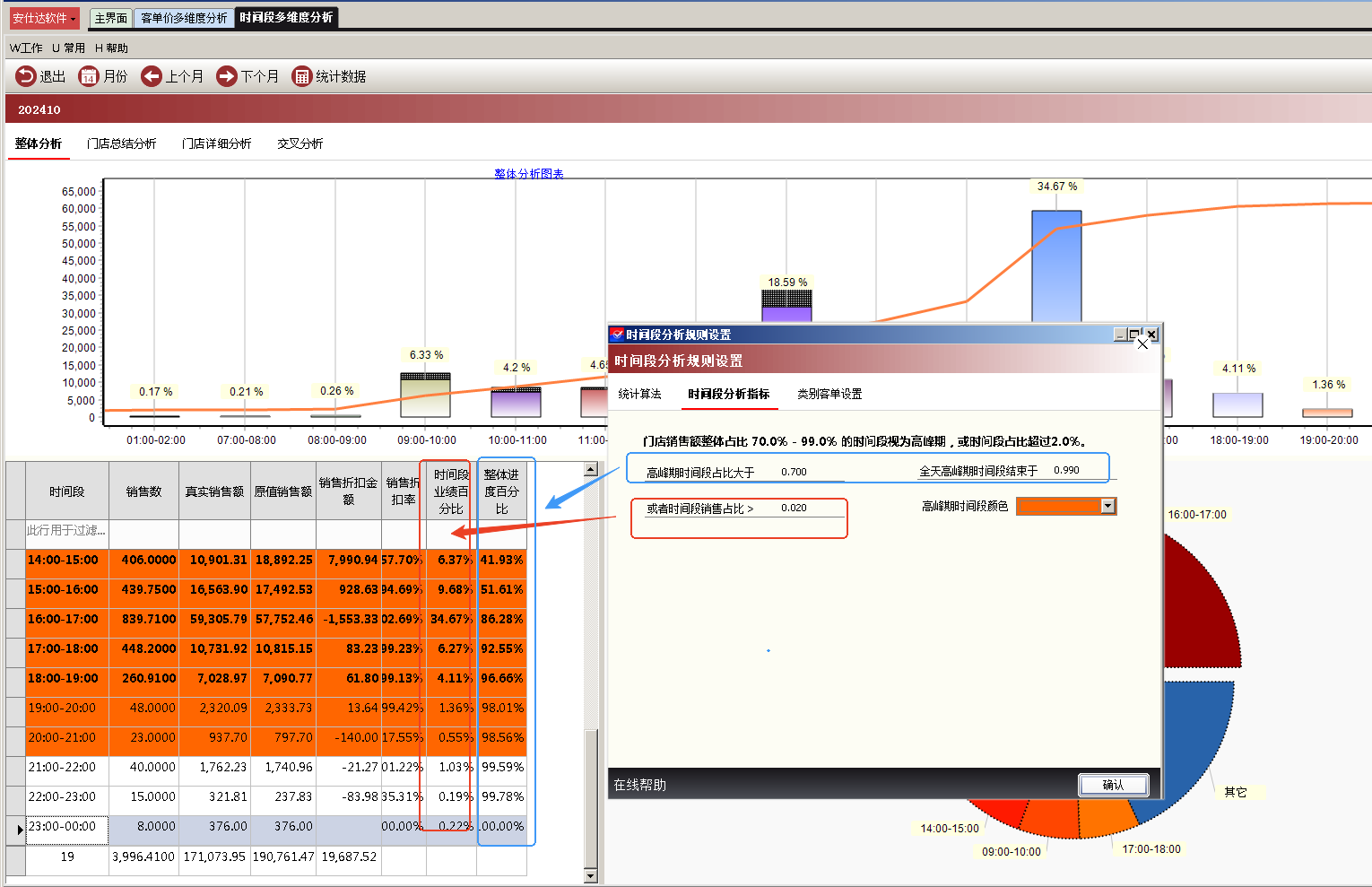1372x887 pixels.
Task: Click the current row indicator arrow
Action: click(x=20, y=830)
